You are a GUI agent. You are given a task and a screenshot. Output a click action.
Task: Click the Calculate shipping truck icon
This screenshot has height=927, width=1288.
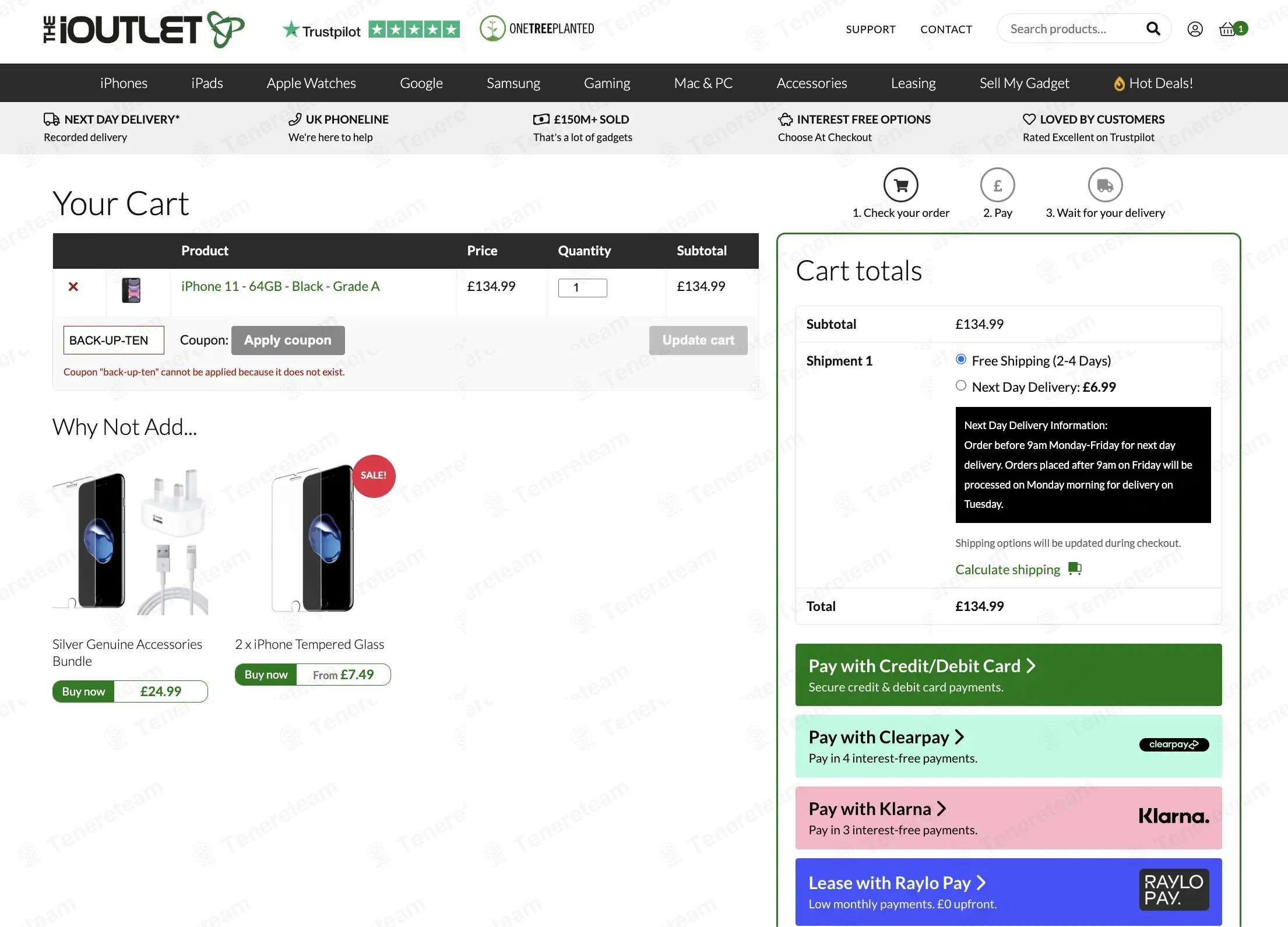click(x=1075, y=568)
